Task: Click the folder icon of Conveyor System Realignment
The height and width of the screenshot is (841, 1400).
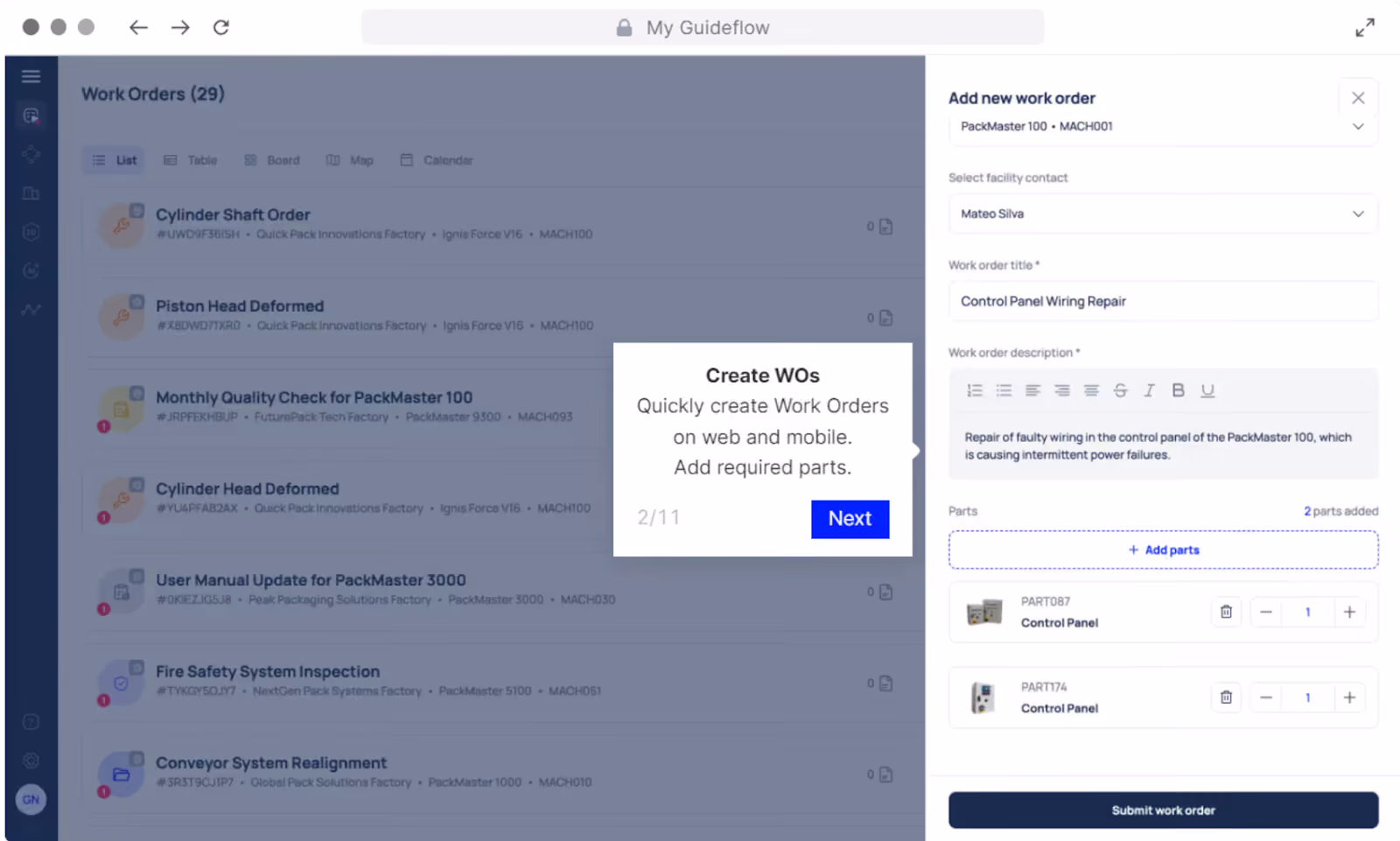Action: point(121,774)
